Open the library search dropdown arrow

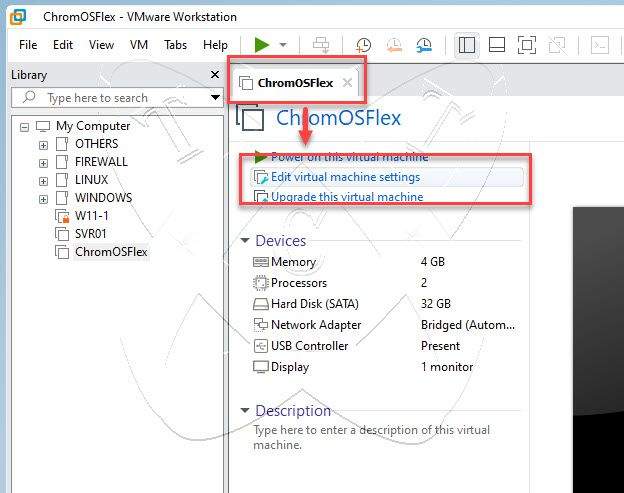[215, 97]
